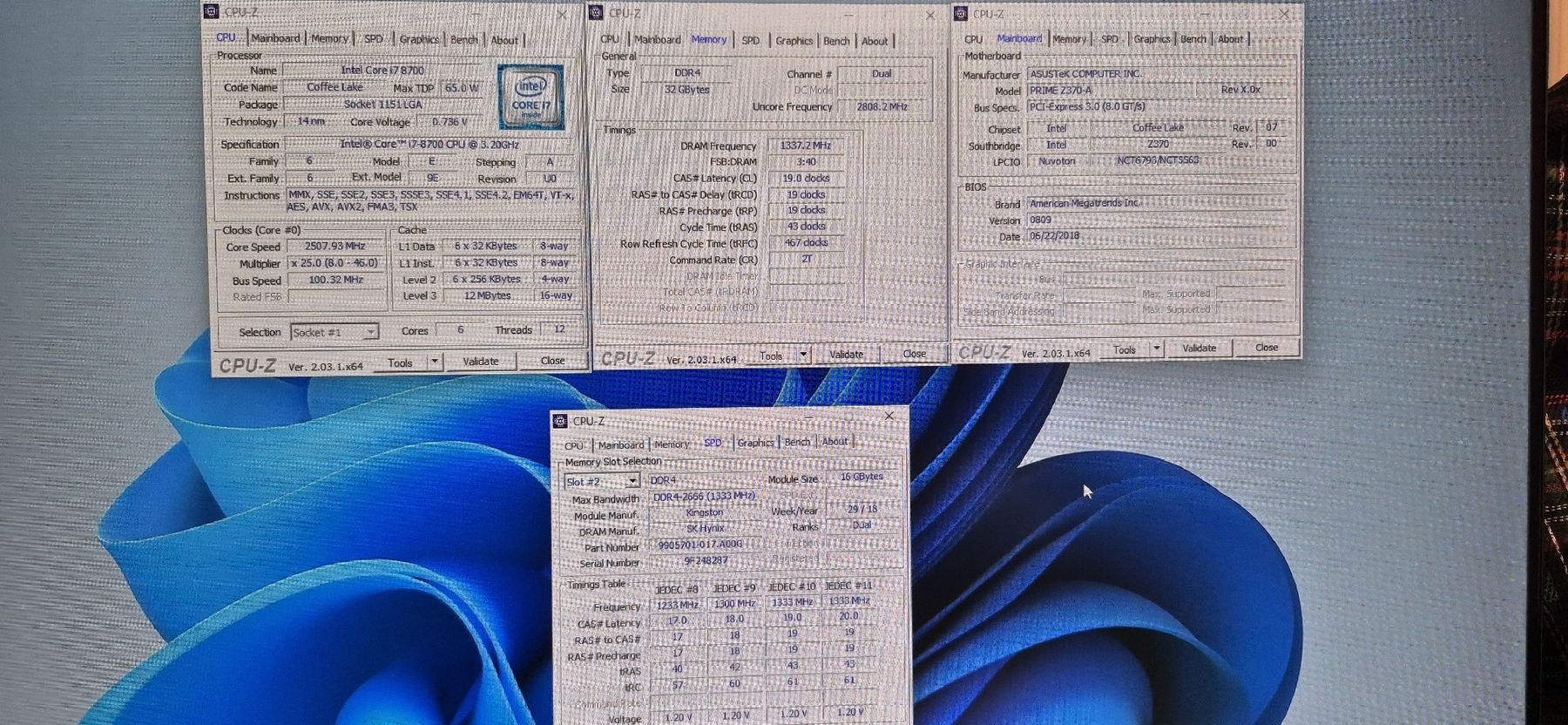Click the CPU-Z app icon in the Mainboard window title bar
Viewport: 1568px width, 725px height.
[x=961, y=13]
